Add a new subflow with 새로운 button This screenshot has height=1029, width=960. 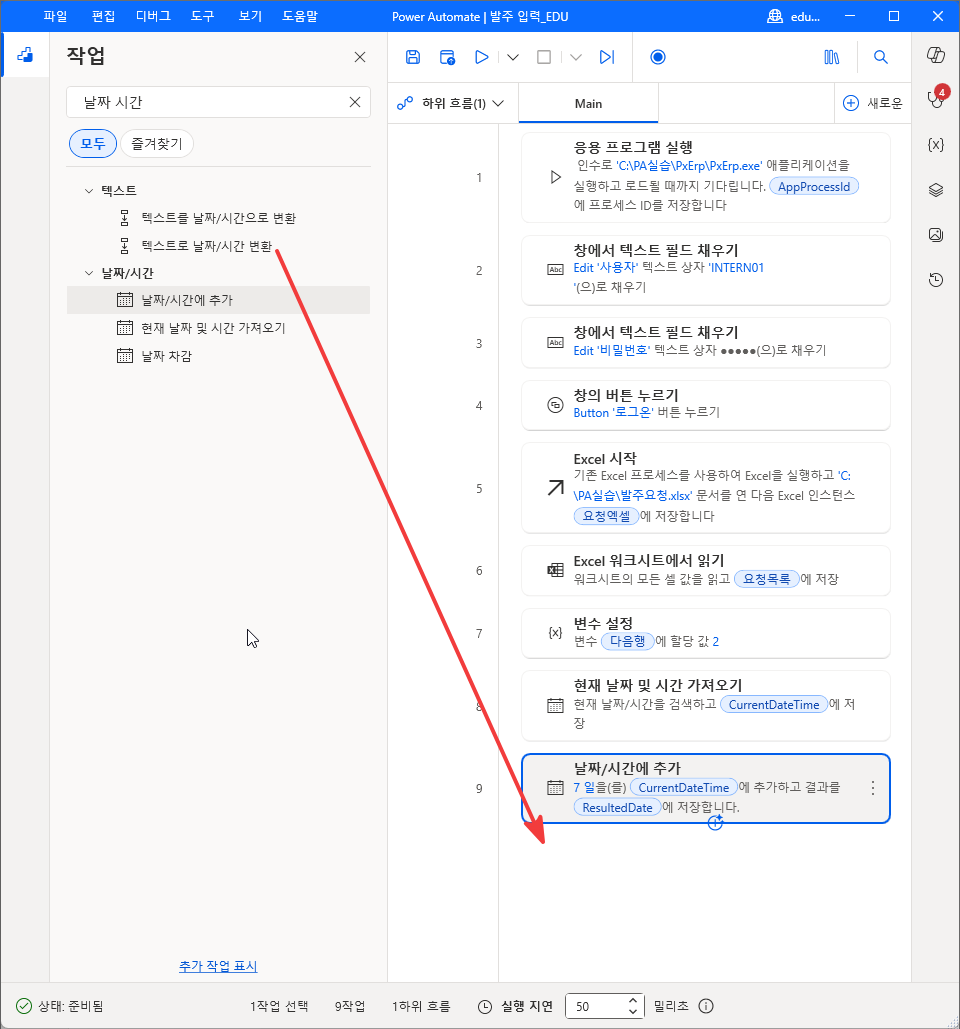click(873, 103)
